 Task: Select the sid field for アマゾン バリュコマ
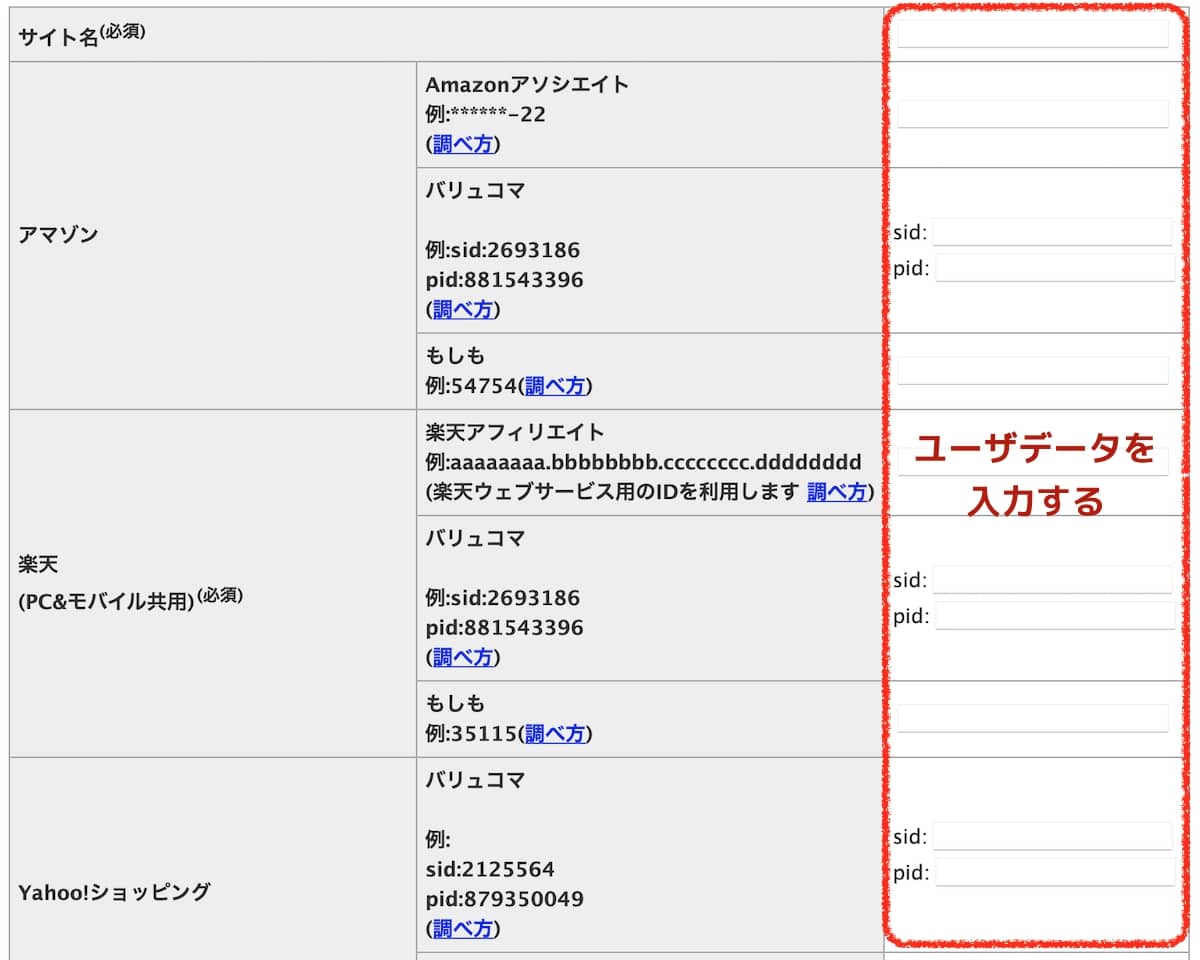pos(1052,232)
